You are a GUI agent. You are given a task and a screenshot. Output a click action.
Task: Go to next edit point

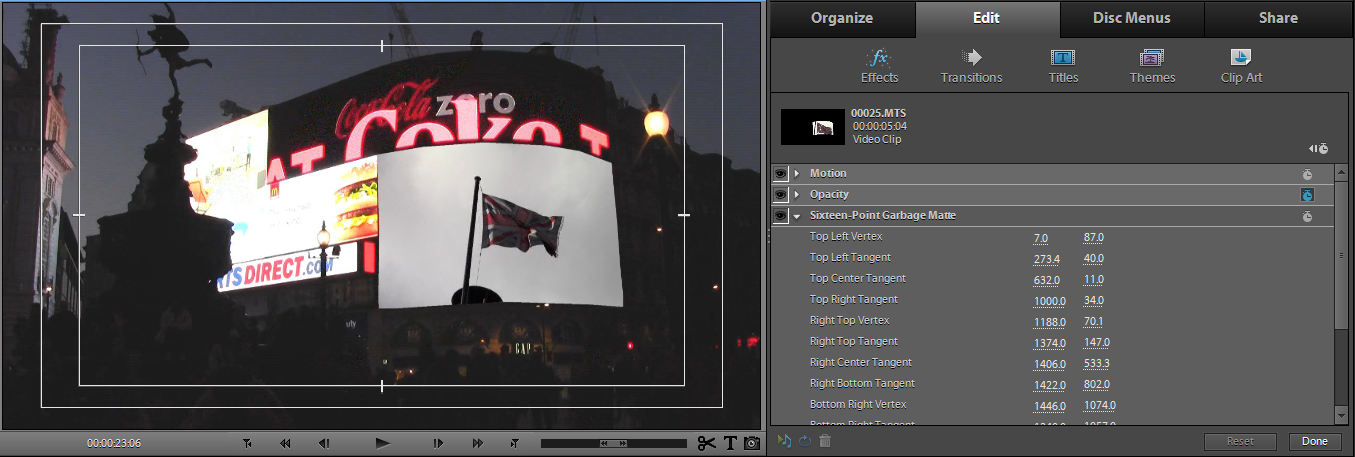pos(515,443)
